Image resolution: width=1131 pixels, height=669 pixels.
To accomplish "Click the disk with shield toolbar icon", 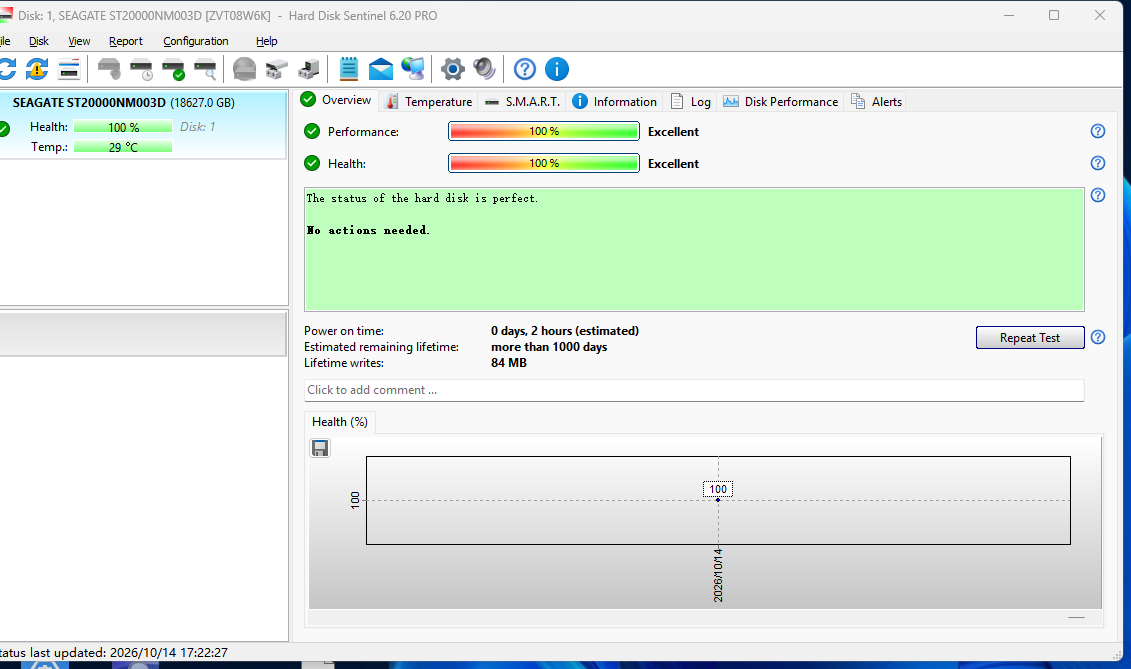I will click(109, 69).
